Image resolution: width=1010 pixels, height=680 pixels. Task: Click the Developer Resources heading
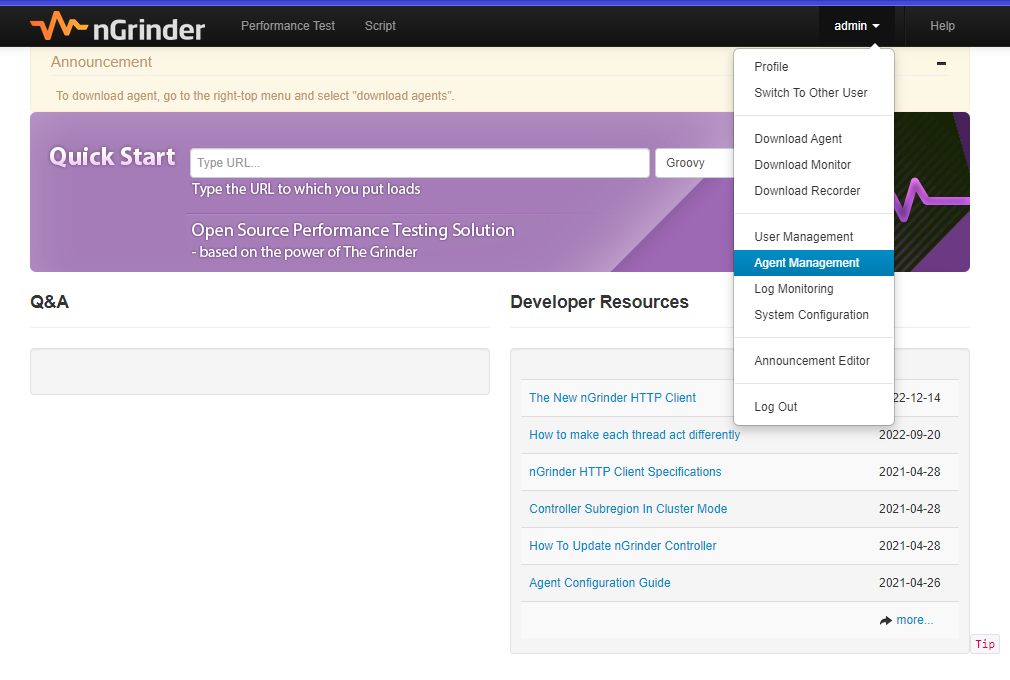coord(599,302)
